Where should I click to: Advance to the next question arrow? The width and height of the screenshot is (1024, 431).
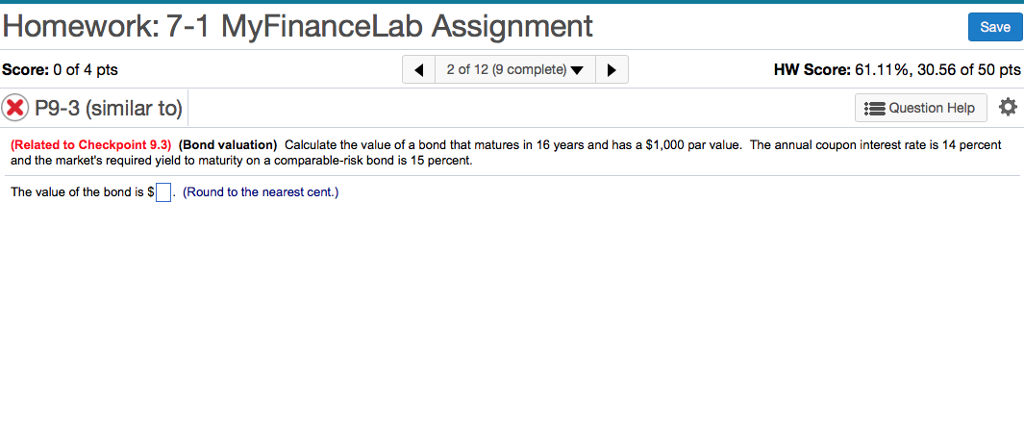(611, 70)
